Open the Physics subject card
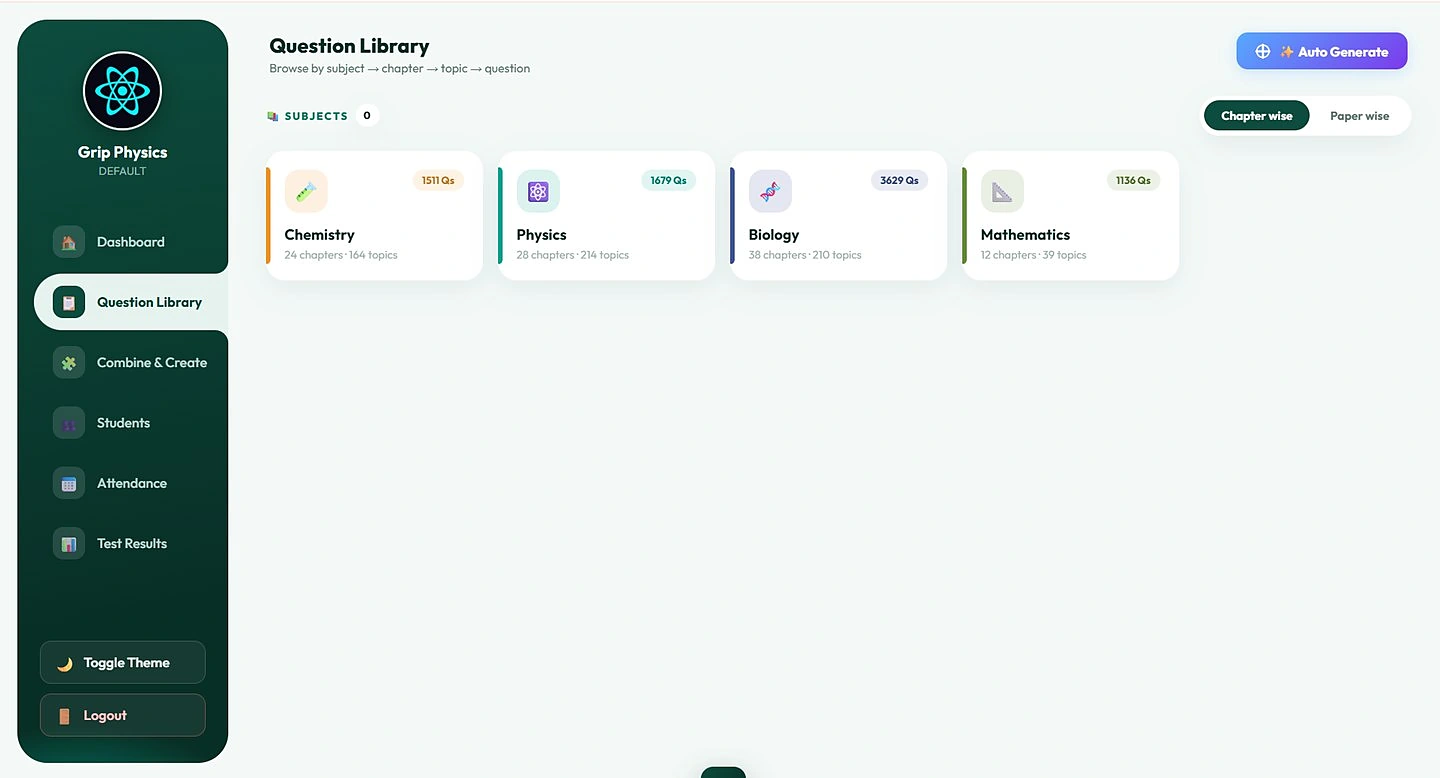Image resolution: width=1440 pixels, height=778 pixels. pyautogui.click(x=606, y=215)
